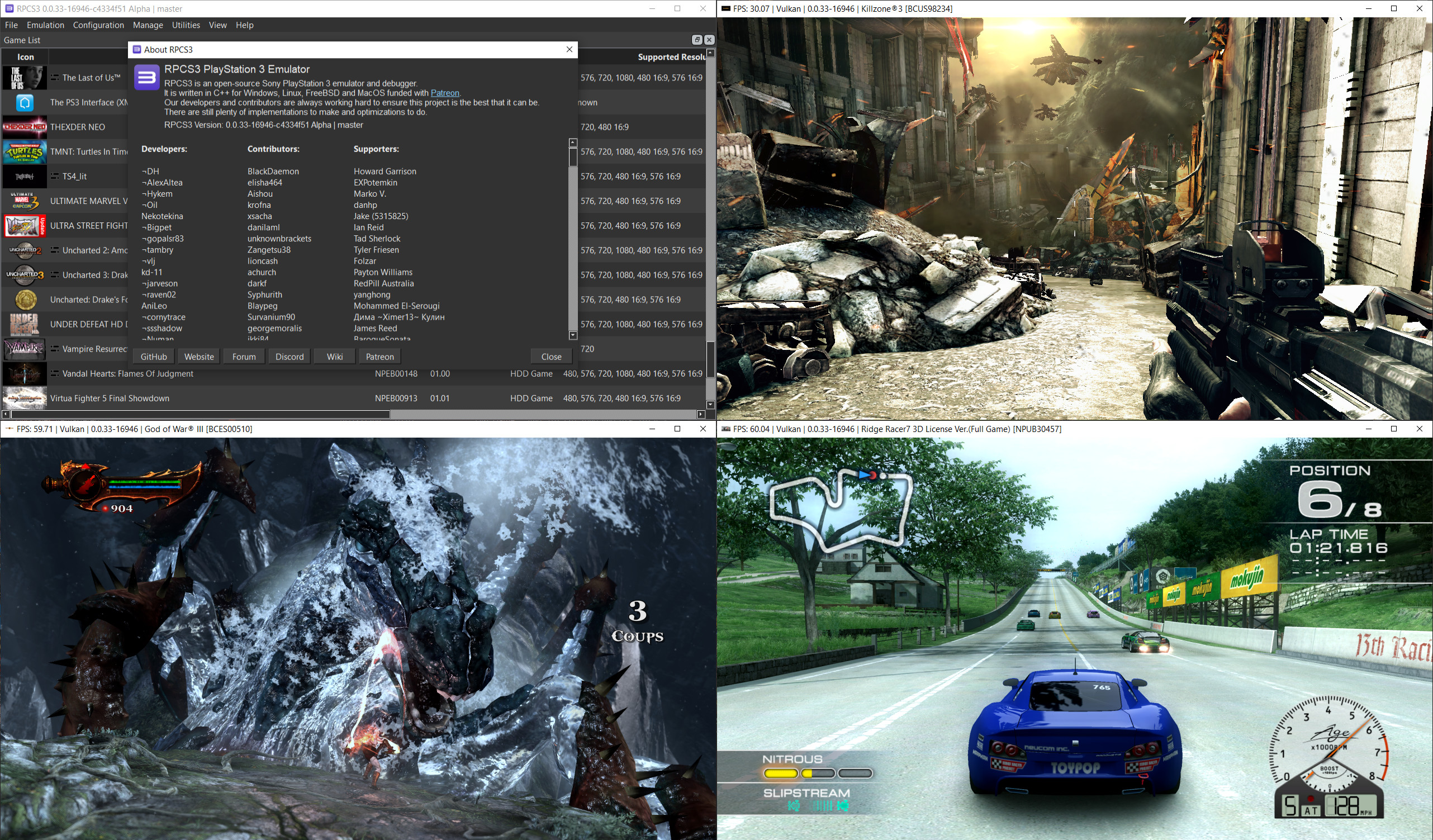Click the Discord button
The image size is (1433, 840).
(290, 357)
